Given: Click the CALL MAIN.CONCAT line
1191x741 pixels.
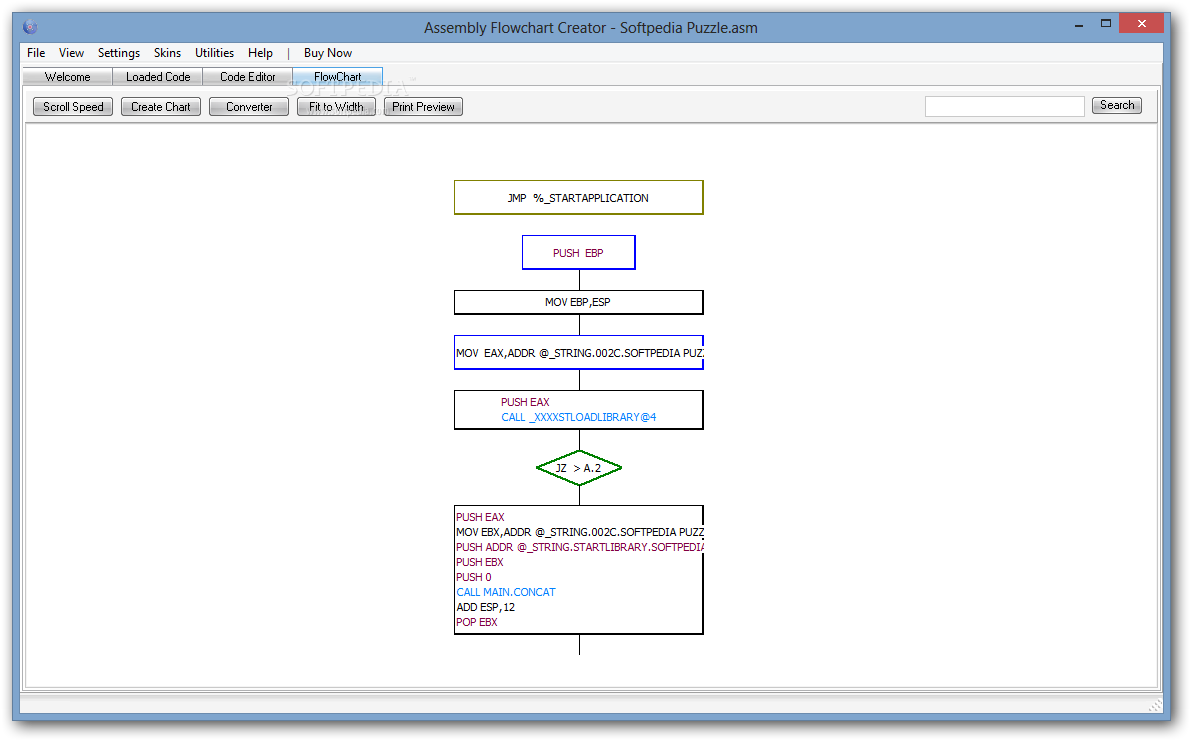Looking at the screenshot, I should click(506, 592).
